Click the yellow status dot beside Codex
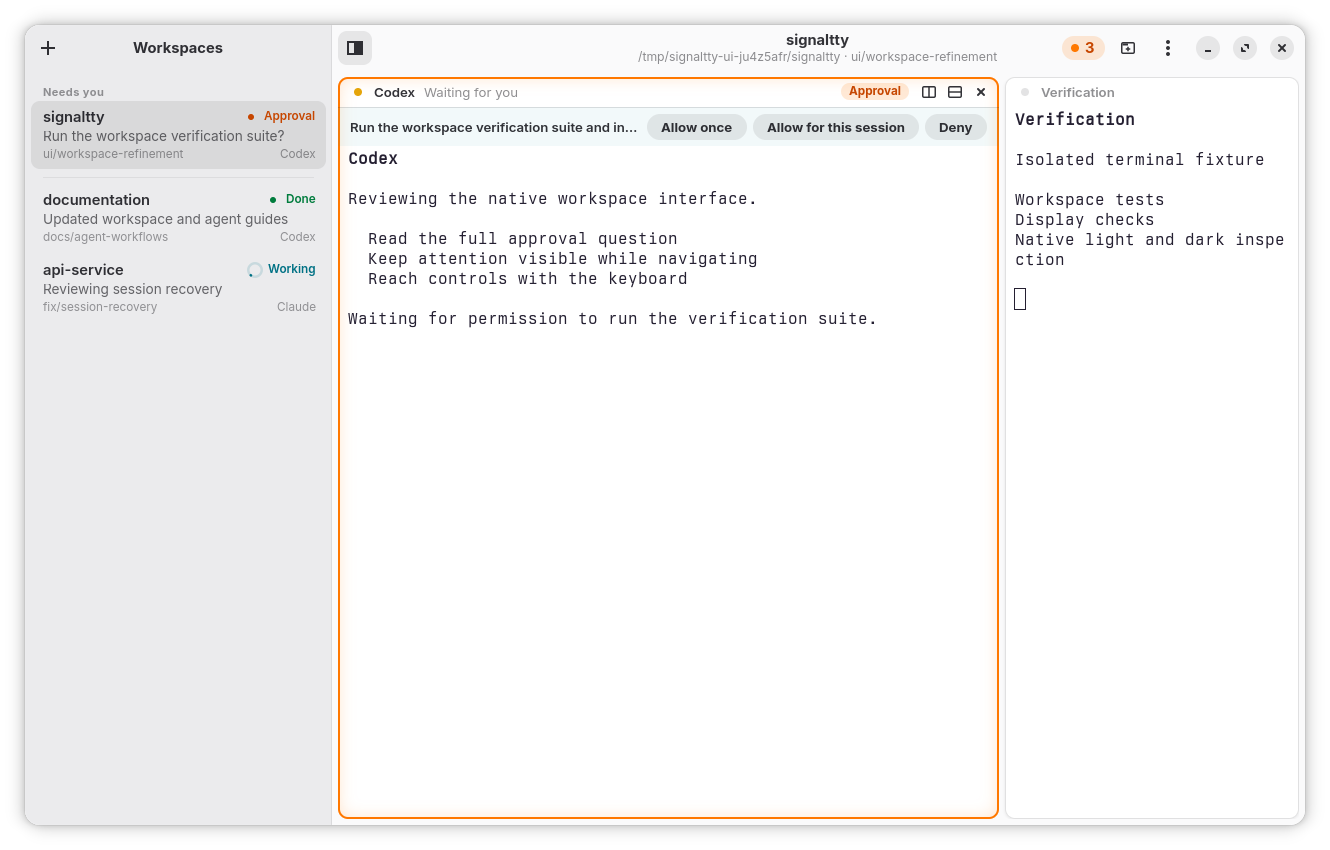The width and height of the screenshot is (1330, 850). [358, 92]
